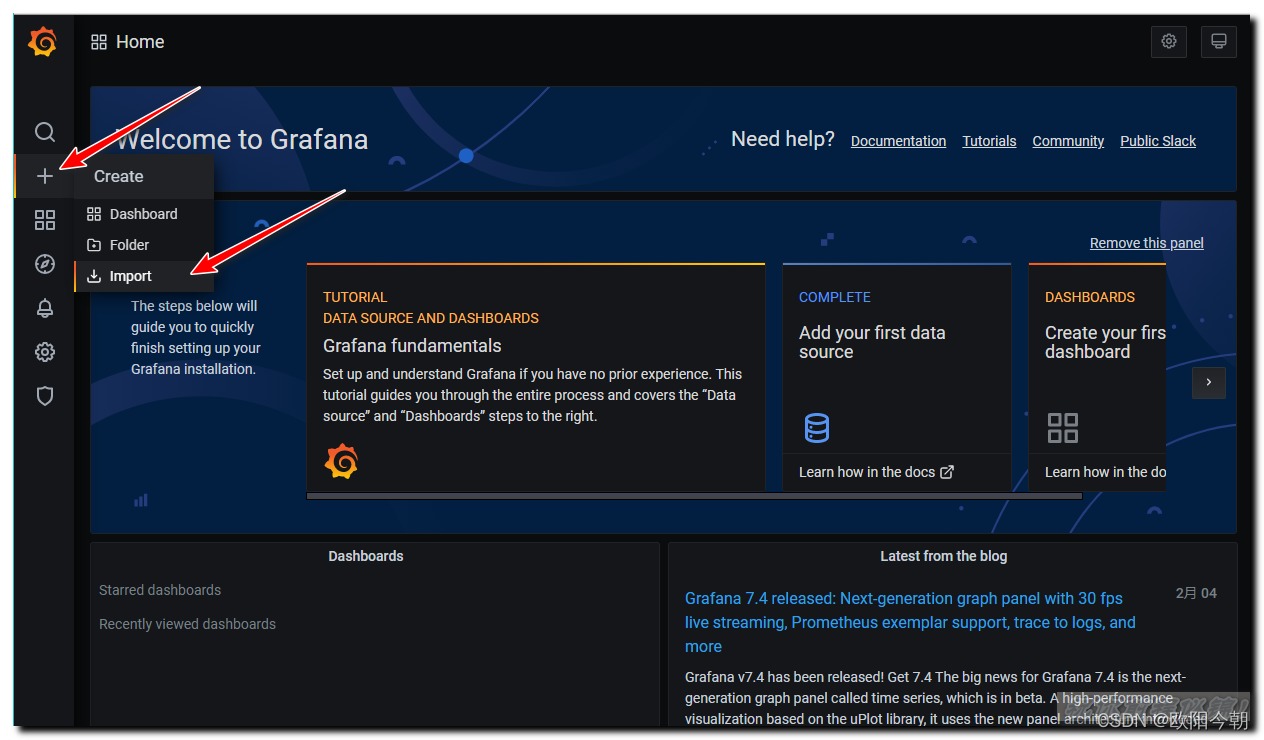Click Learn how link on the dashboards card

point(1105,472)
